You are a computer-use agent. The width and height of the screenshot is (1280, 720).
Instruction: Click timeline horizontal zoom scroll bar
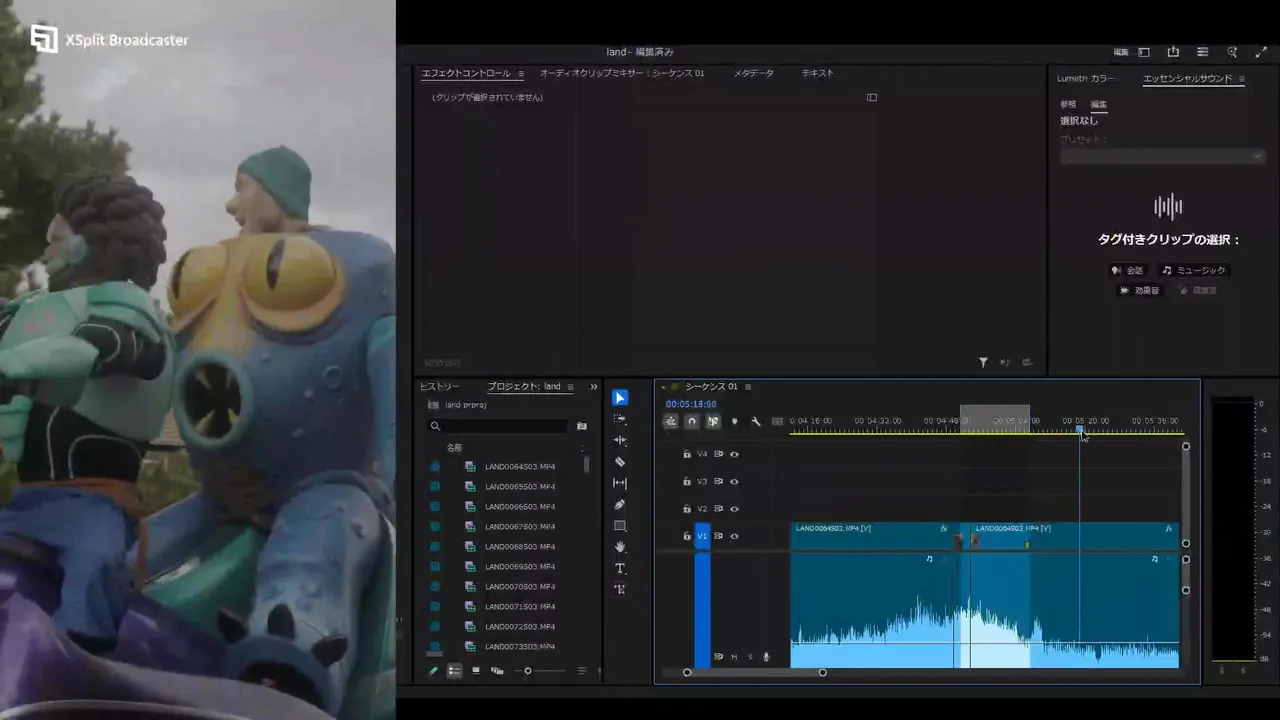(755, 672)
